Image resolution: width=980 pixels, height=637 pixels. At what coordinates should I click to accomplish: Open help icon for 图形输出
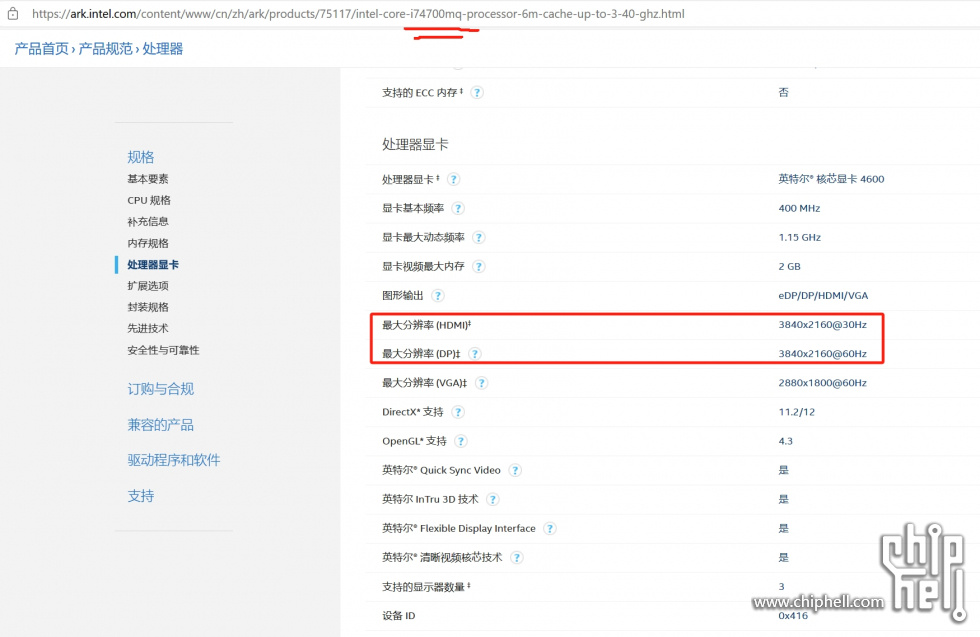pos(438,296)
